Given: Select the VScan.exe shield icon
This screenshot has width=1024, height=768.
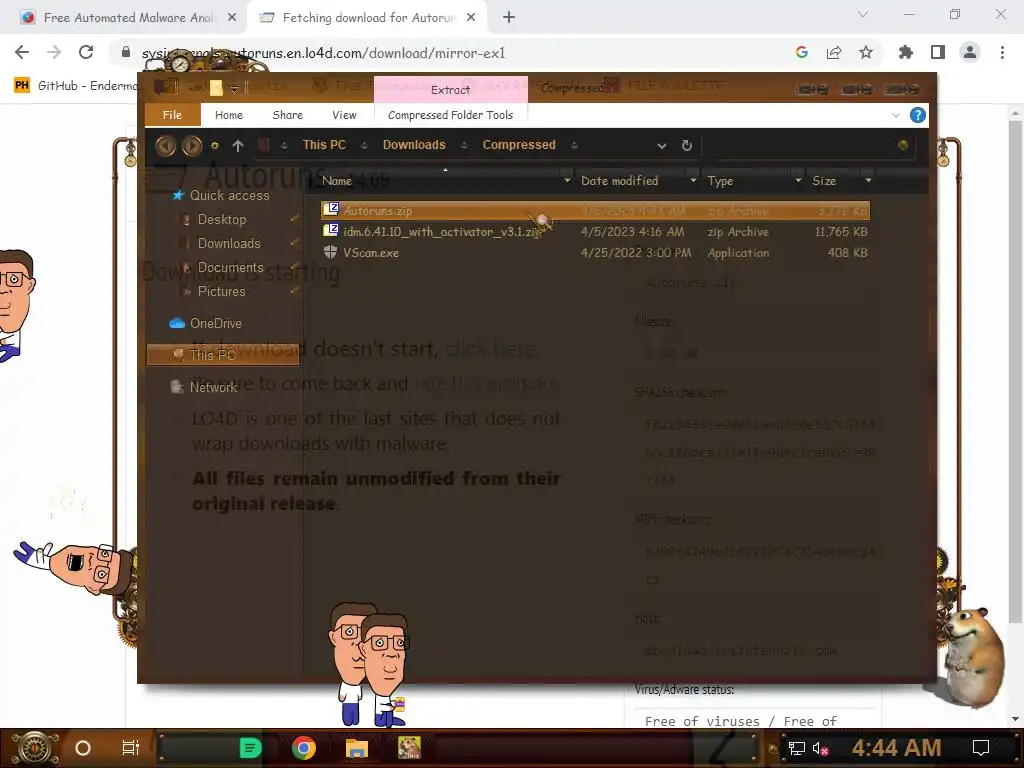Looking at the screenshot, I should (330, 252).
